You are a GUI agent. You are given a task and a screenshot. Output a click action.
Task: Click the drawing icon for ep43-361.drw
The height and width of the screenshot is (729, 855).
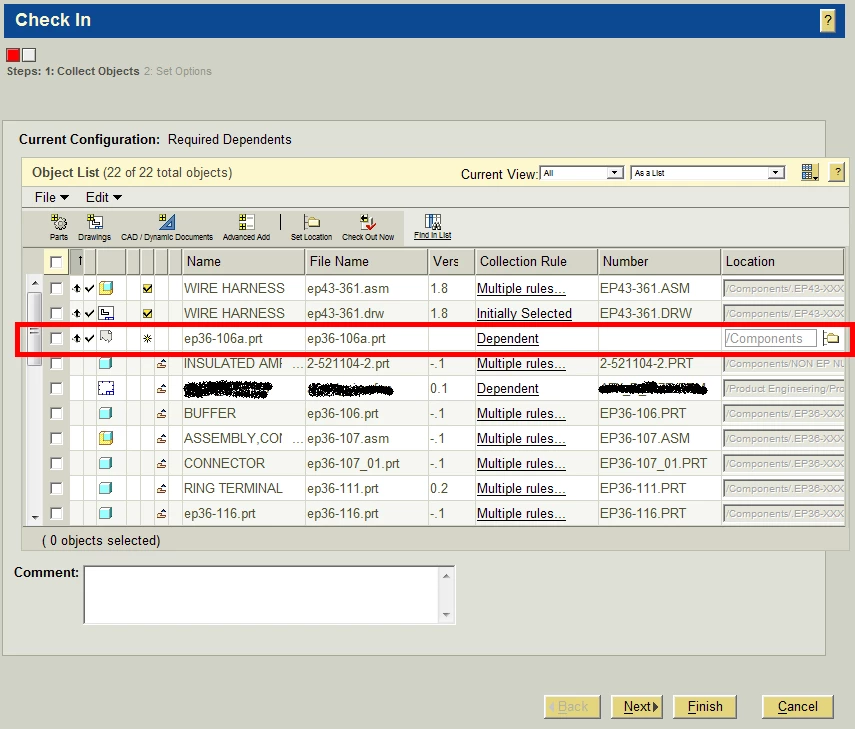[106, 313]
